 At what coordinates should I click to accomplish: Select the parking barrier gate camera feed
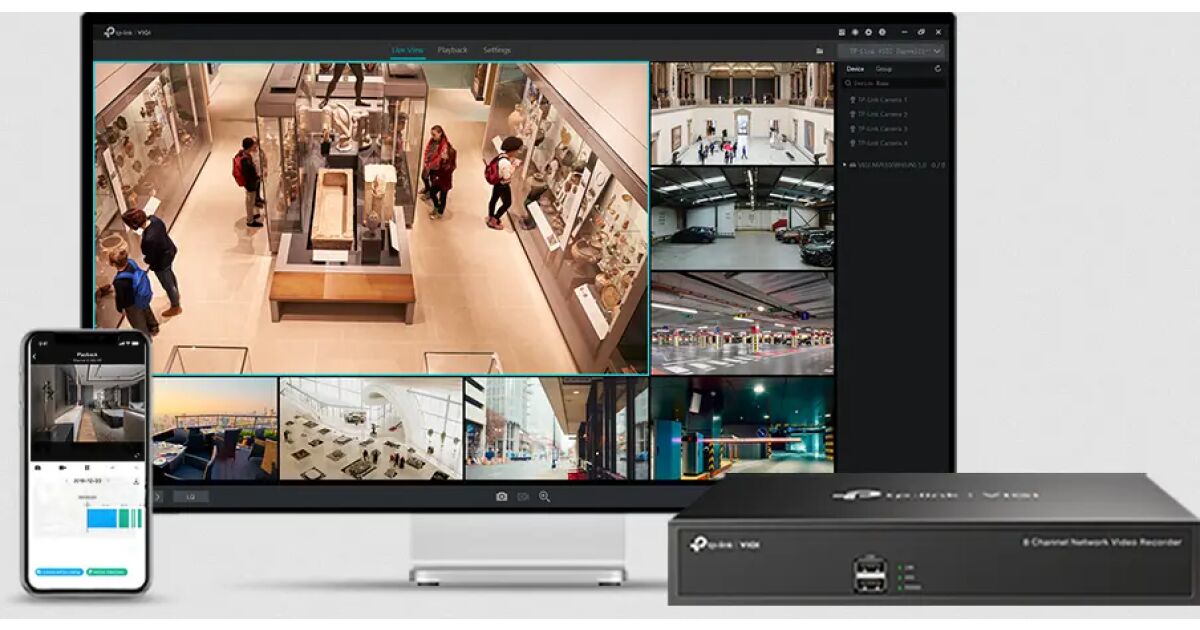(742, 426)
